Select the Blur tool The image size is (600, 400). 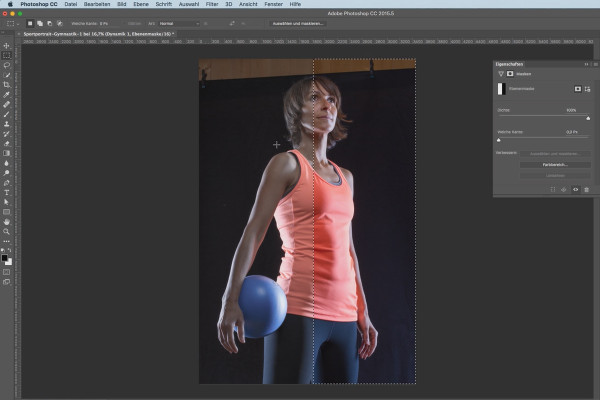pos(7,163)
